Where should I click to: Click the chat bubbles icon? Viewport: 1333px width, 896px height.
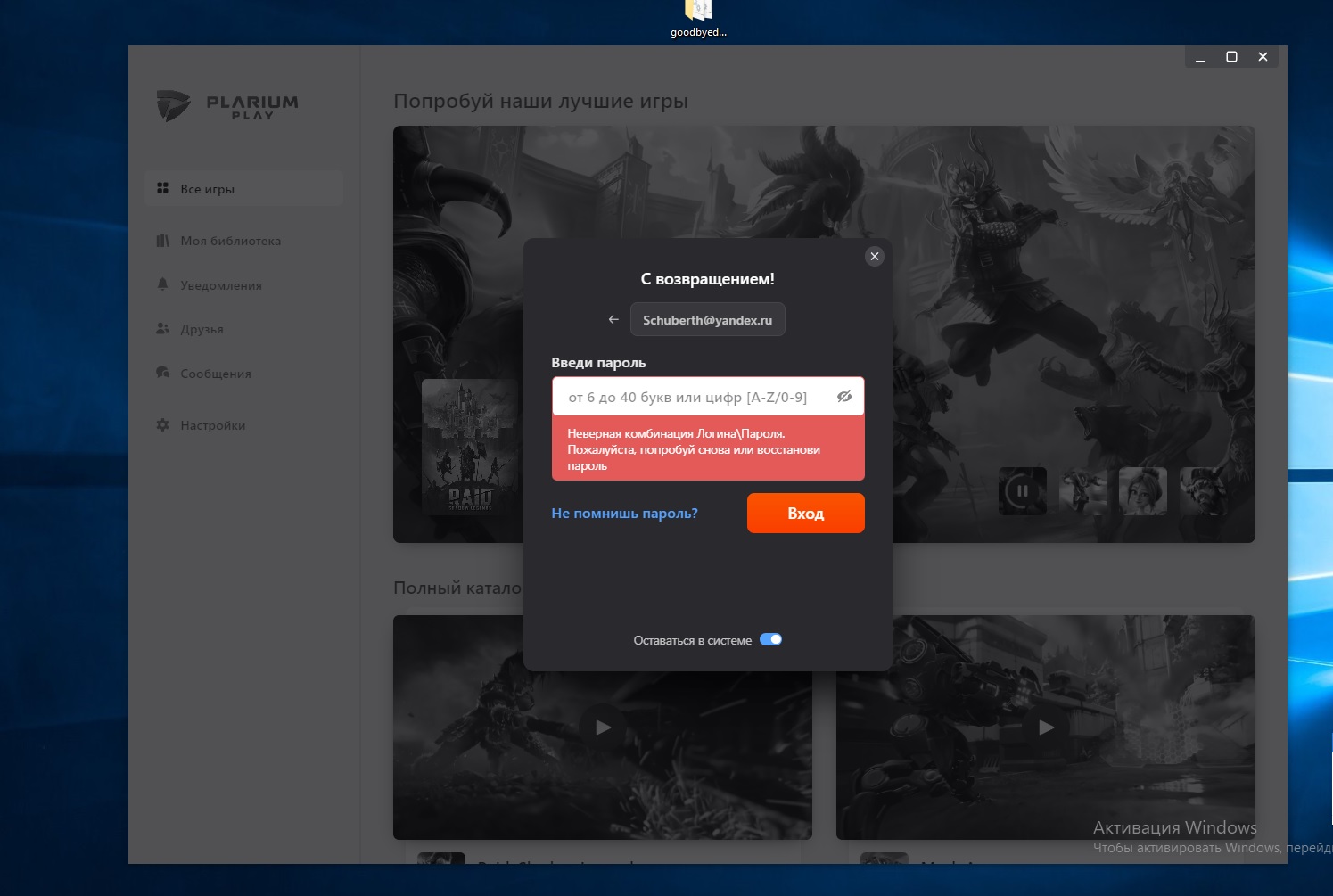tap(162, 373)
